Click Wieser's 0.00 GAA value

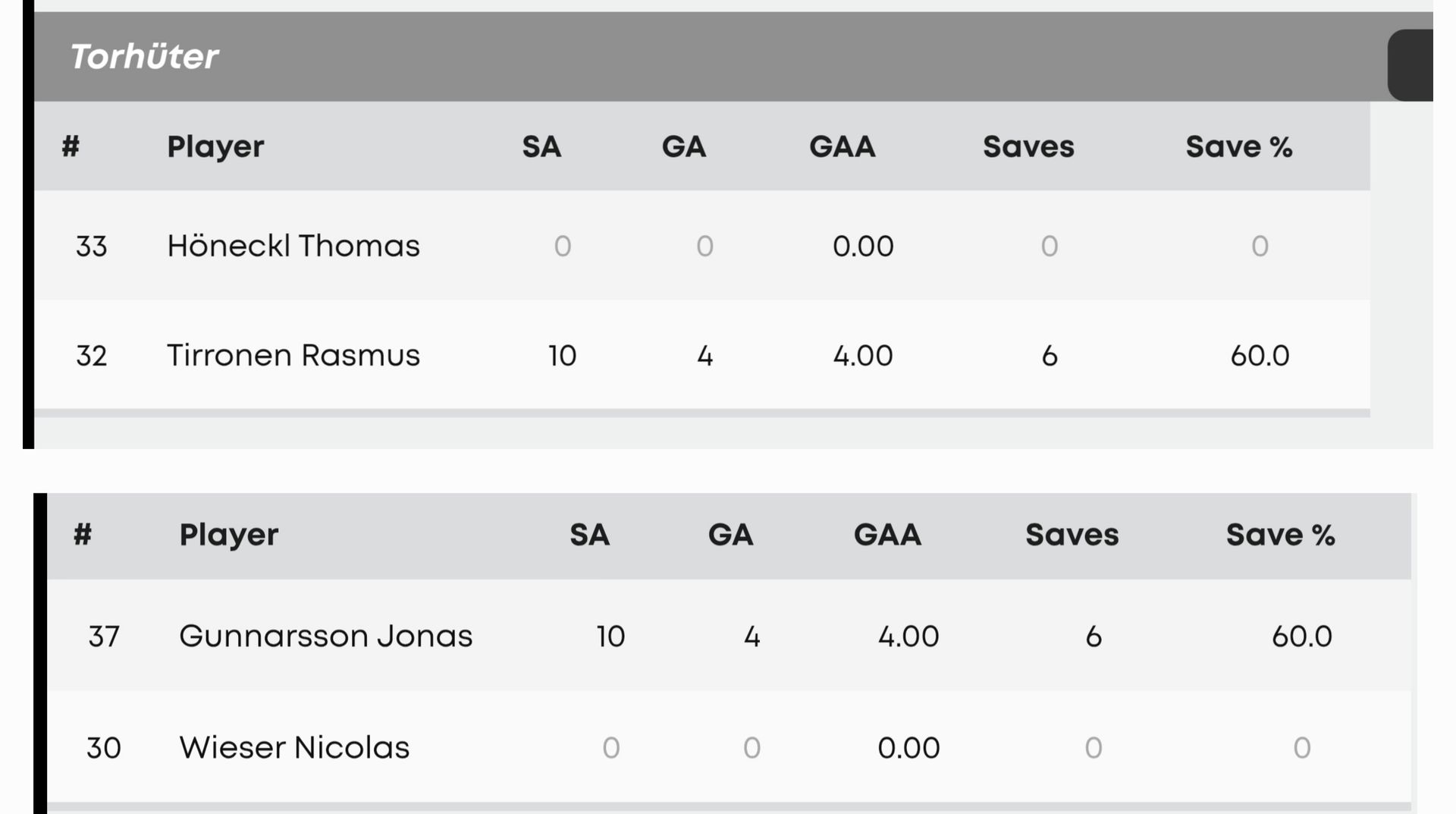tap(908, 747)
